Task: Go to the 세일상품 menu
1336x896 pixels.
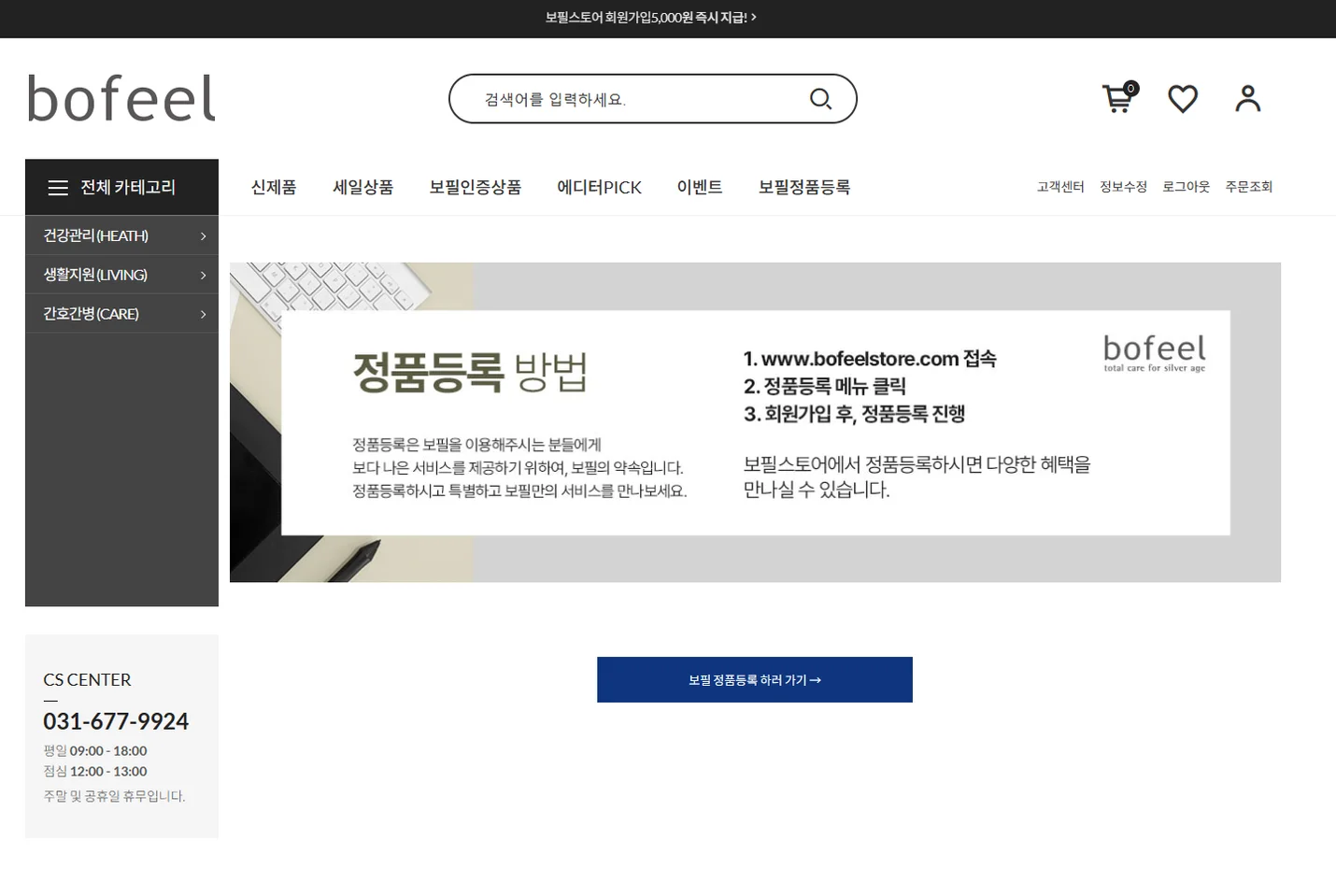Action: coord(363,187)
